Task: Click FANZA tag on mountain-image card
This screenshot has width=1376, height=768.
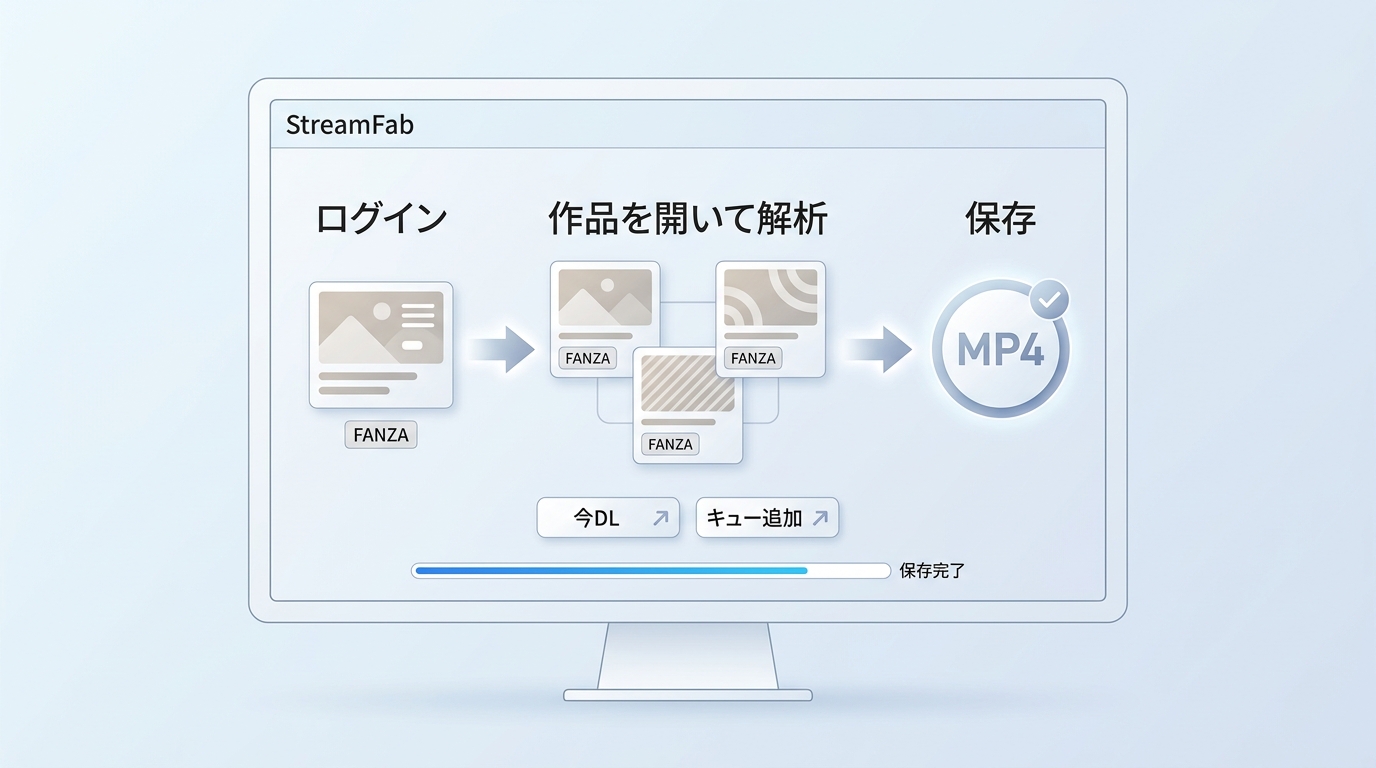Action: tap(587, 358)
